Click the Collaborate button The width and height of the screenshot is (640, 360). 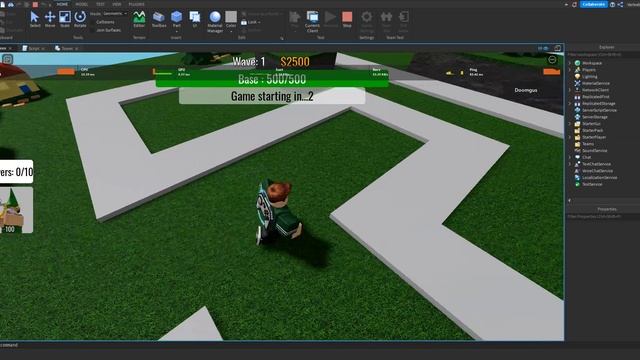tap(594, 4)
